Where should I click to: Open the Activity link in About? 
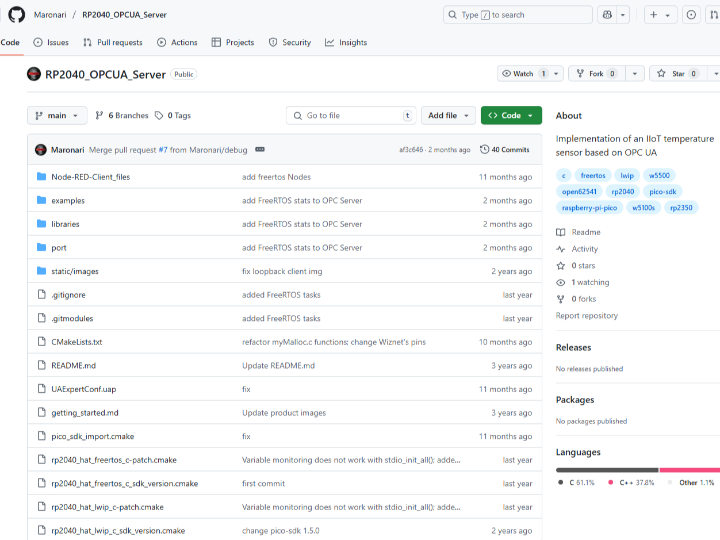(577, 249)
